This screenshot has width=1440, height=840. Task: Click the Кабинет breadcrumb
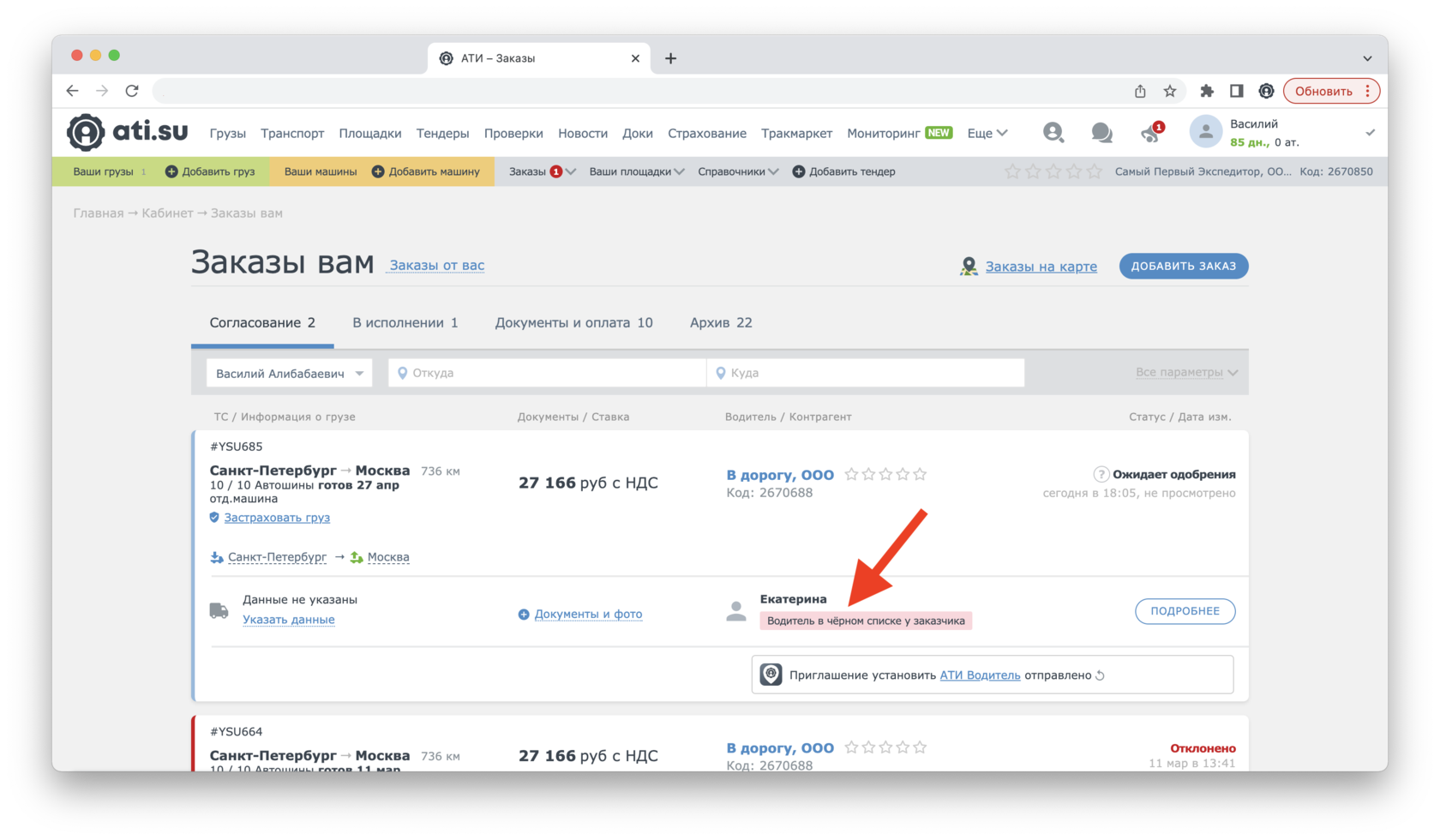167,213
